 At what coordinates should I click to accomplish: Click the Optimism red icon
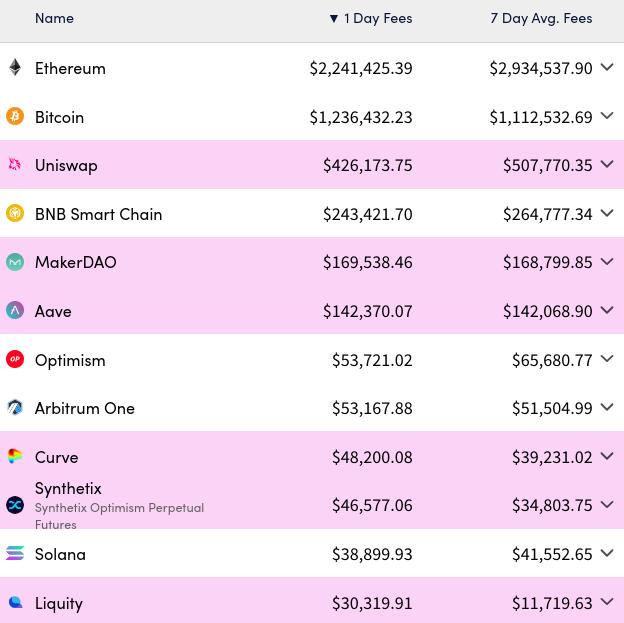click(15, 359)
